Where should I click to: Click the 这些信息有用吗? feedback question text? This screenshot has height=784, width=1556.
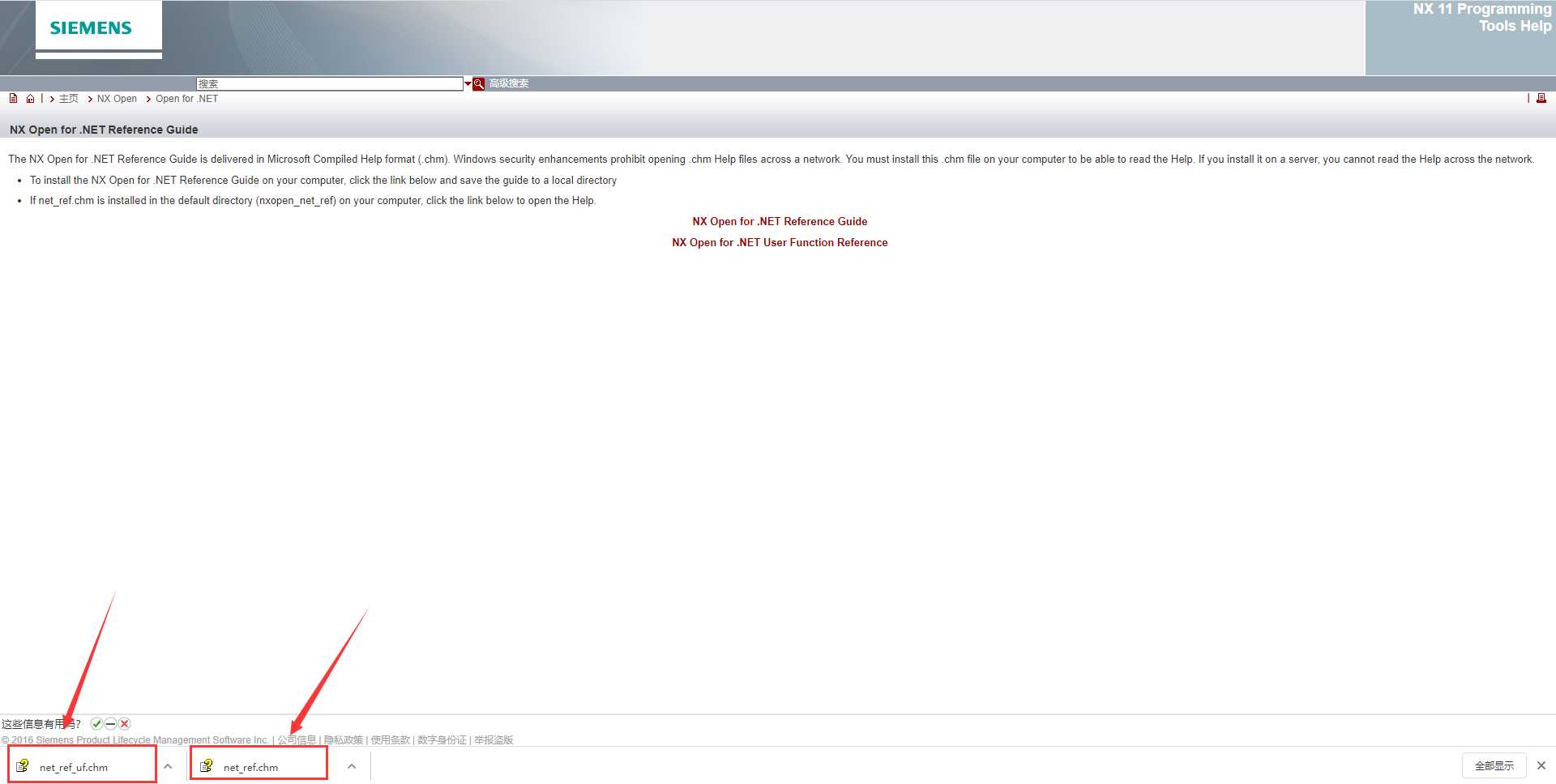point(41,724)
